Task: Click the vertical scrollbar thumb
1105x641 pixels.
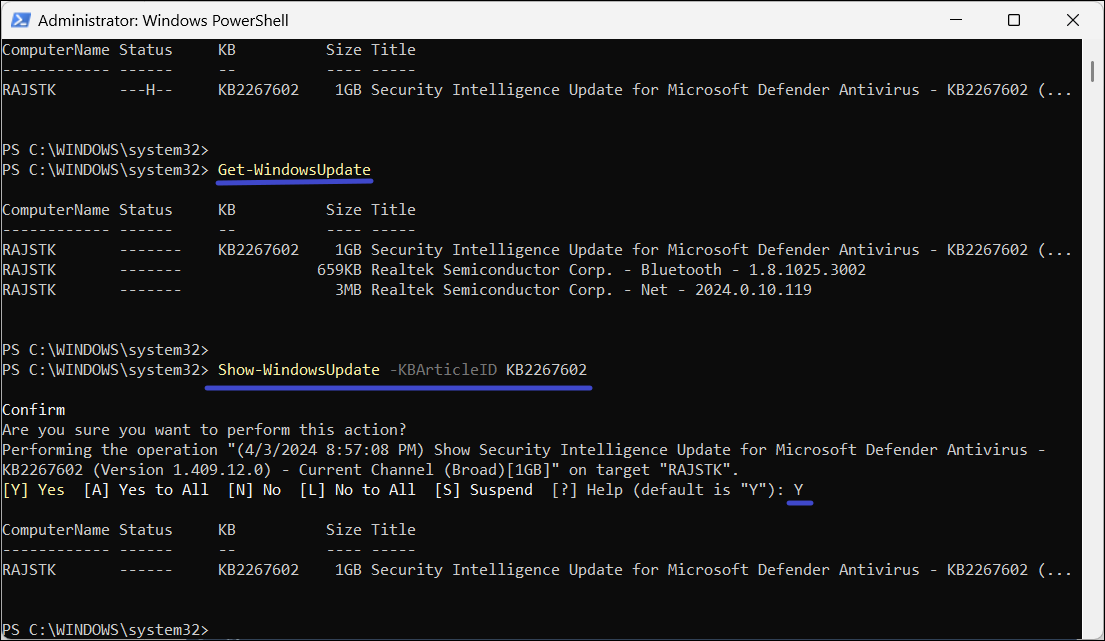Action: [1094, 70]
